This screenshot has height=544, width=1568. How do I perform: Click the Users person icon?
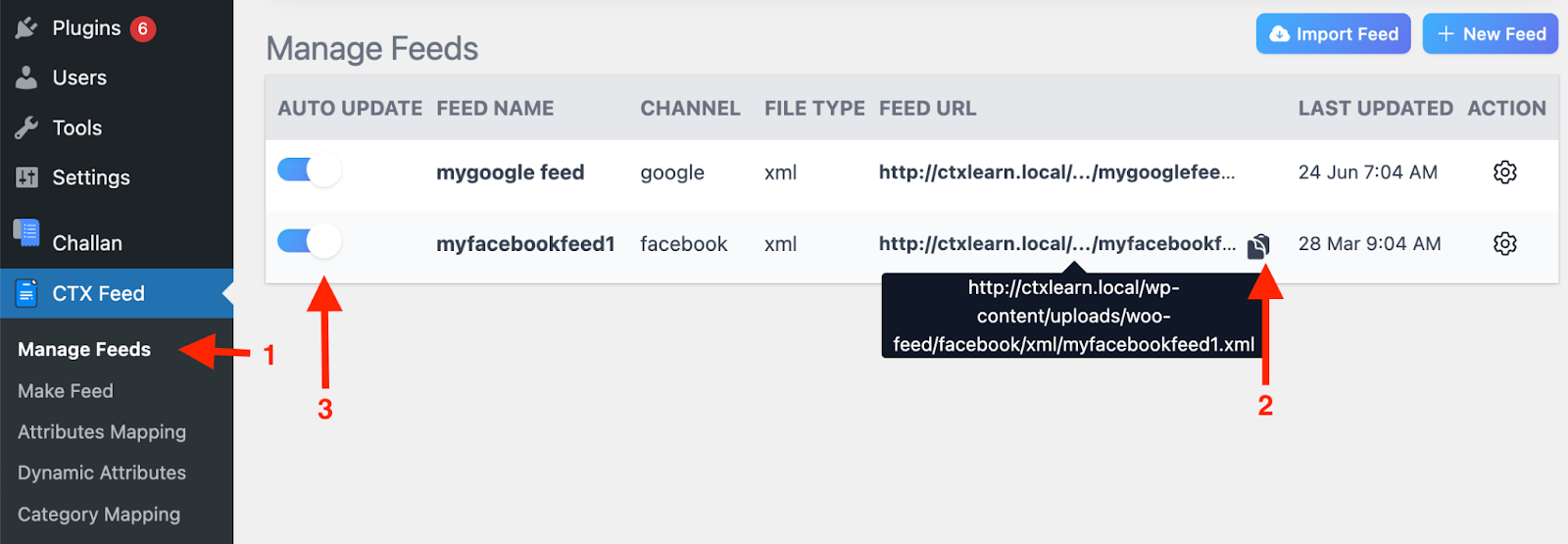(x=26, y=77)
